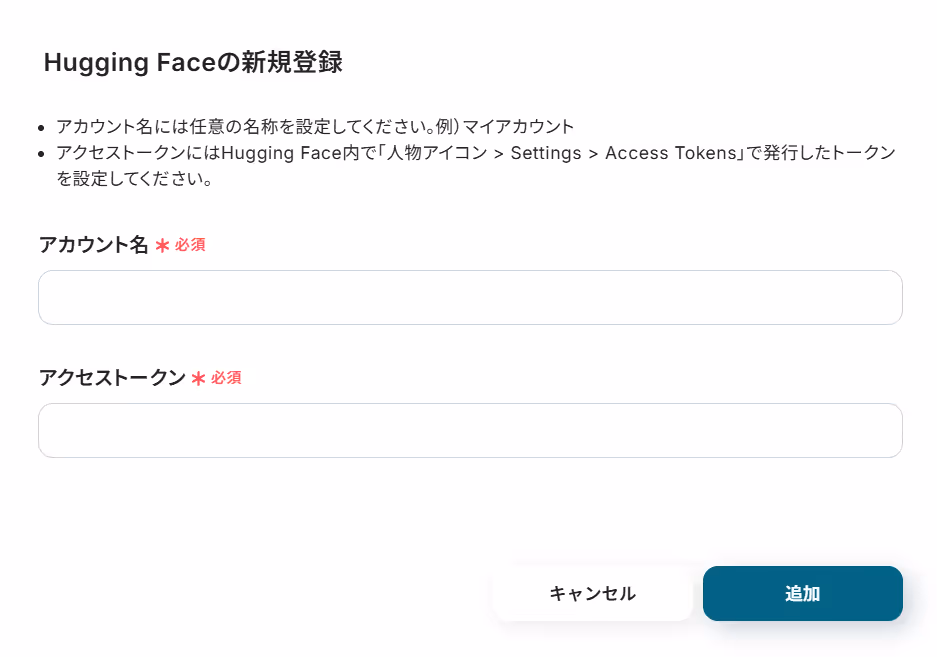The width and height of the screenshot is (937, 657).
Task: Click the 必須 marker next to アクセストークン
Action: [226, 377]
